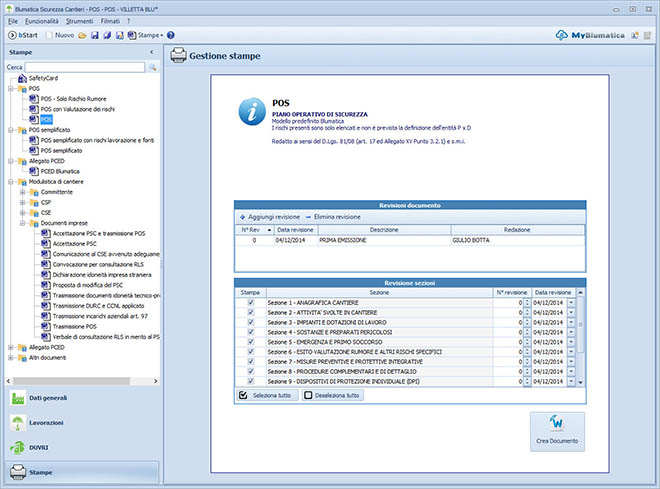Toggle checkbox for Sezione 5 - Emergenza e Primo Soccorso
This screenshot has height=489, width=660.
(250, 342)
